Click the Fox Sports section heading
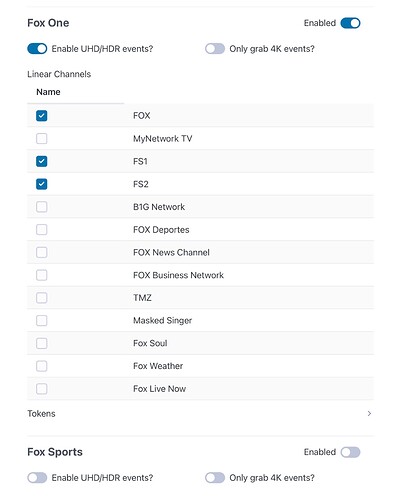Viewport: 395px width, 500px height. point(55,452)
